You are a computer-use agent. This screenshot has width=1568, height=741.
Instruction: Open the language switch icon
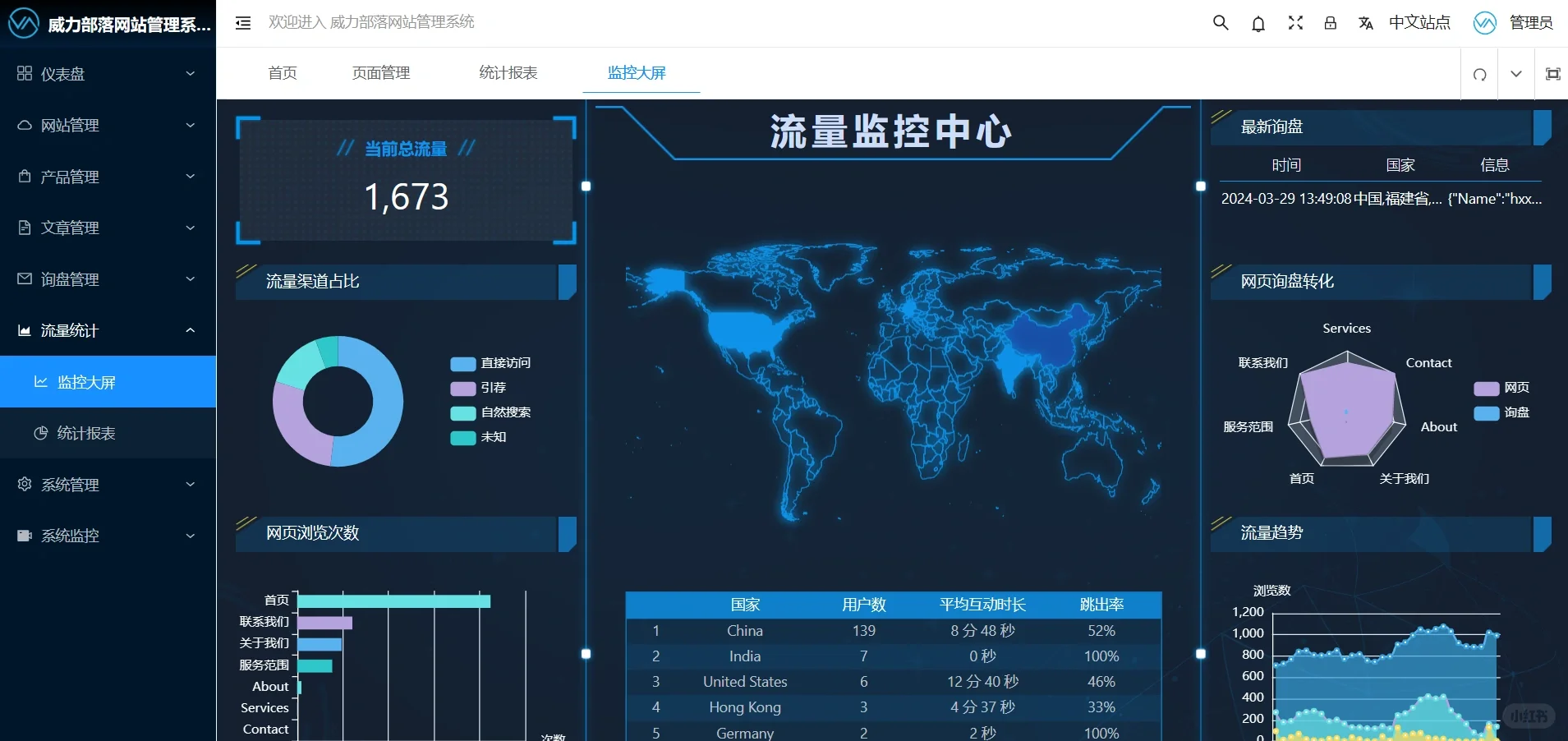click(1366, 22)
